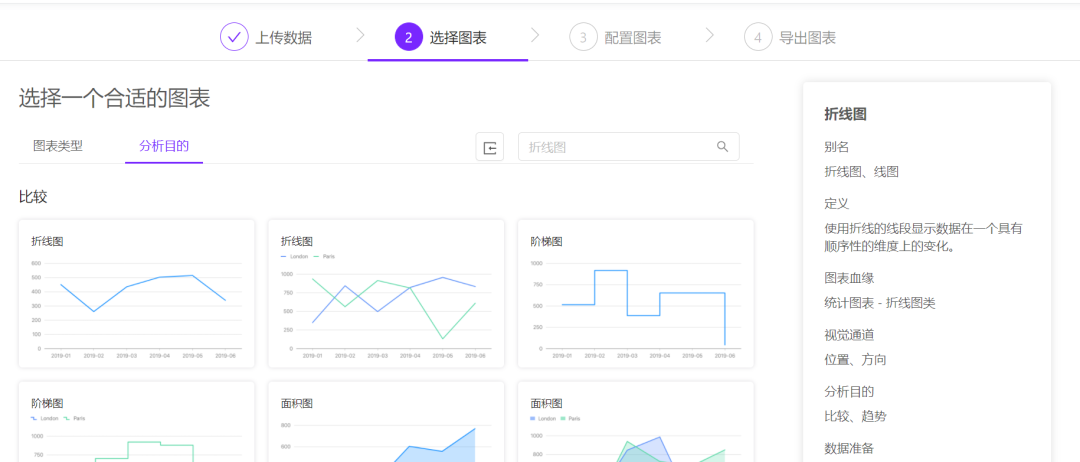This screenshot has width=1080, height=462.
Task: Switch to the 图表类型 tab
Action: point(58,146)
